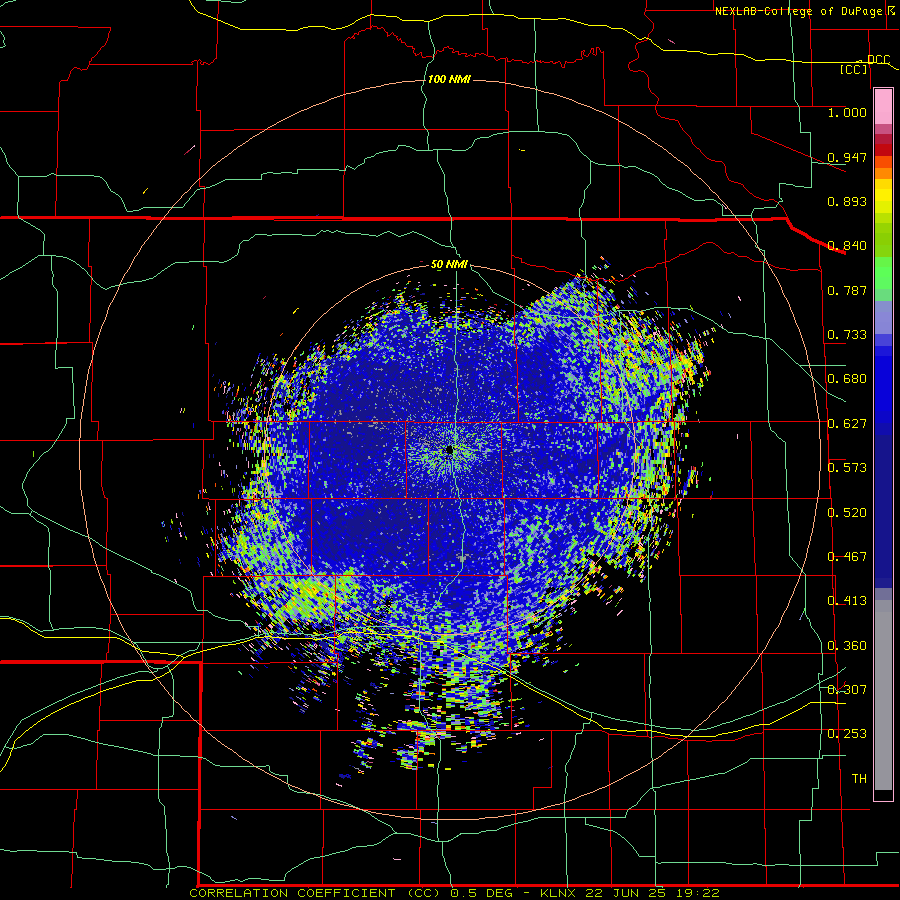
Task: Click the 0.467 color scale value
Action: (x=847, y=557)
